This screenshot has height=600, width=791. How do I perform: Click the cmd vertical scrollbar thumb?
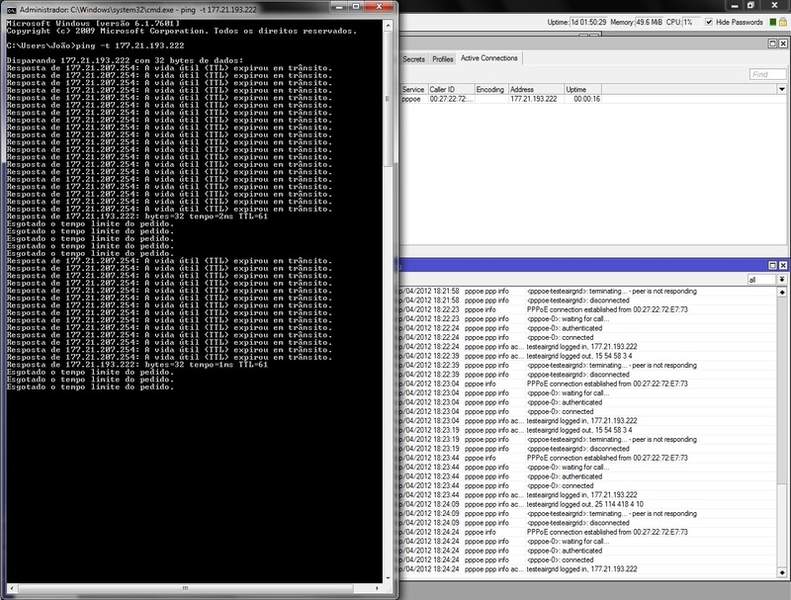(x=387, y=98)
